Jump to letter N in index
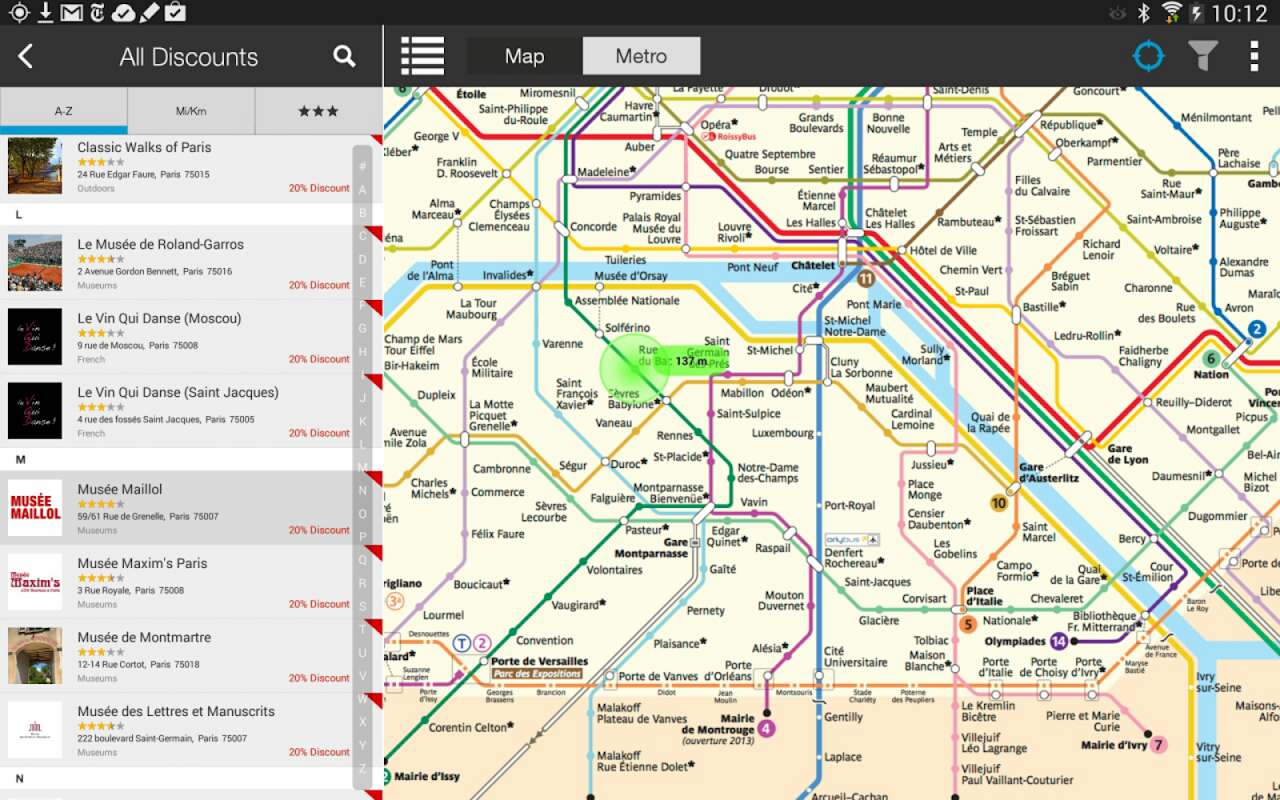The height and width of the screenshot is (800, 1280). [x=362, y=491]
